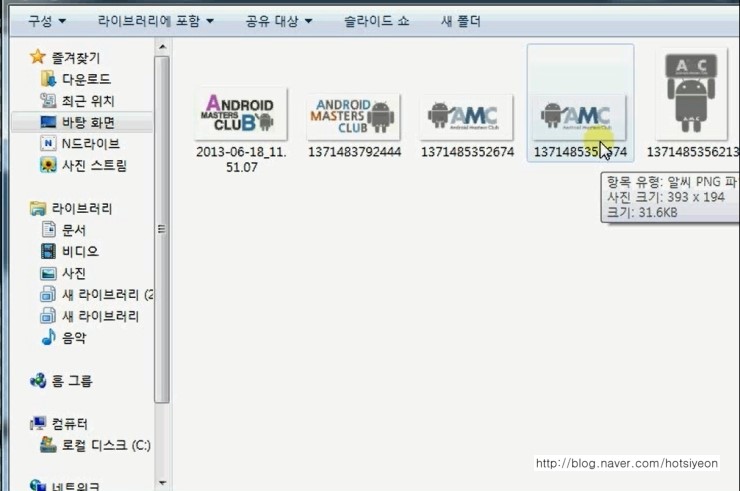Select the 비디오 library
The width and height of the screenshot is (740, 491).
pos(80,251)
